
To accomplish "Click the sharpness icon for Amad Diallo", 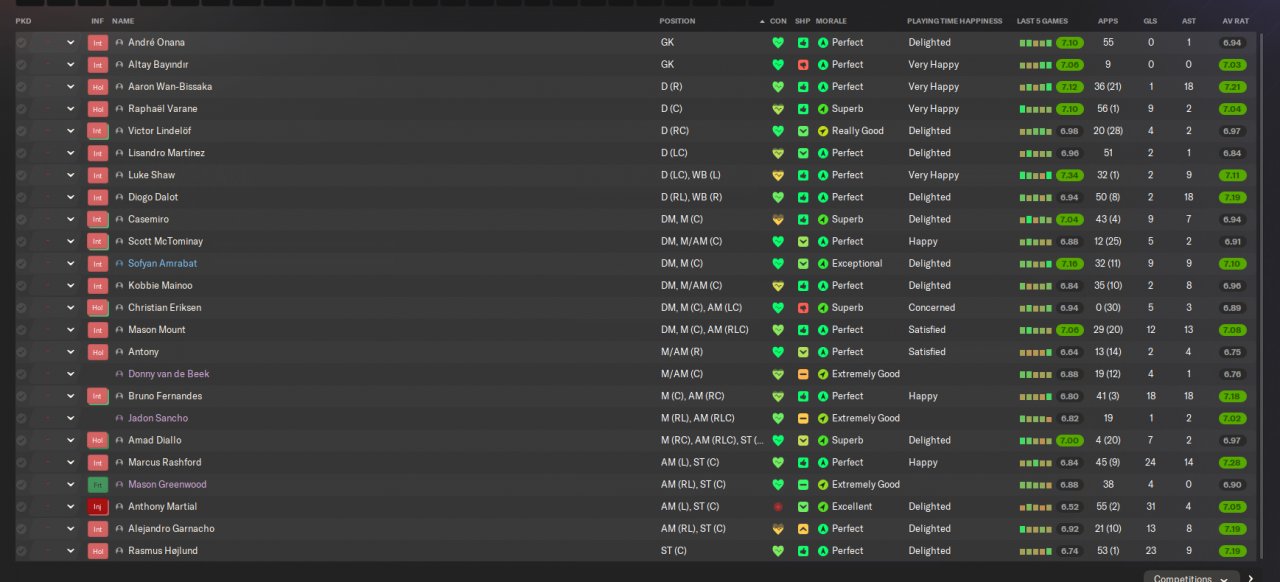I will pyautogui.click(x=803, y=440).
